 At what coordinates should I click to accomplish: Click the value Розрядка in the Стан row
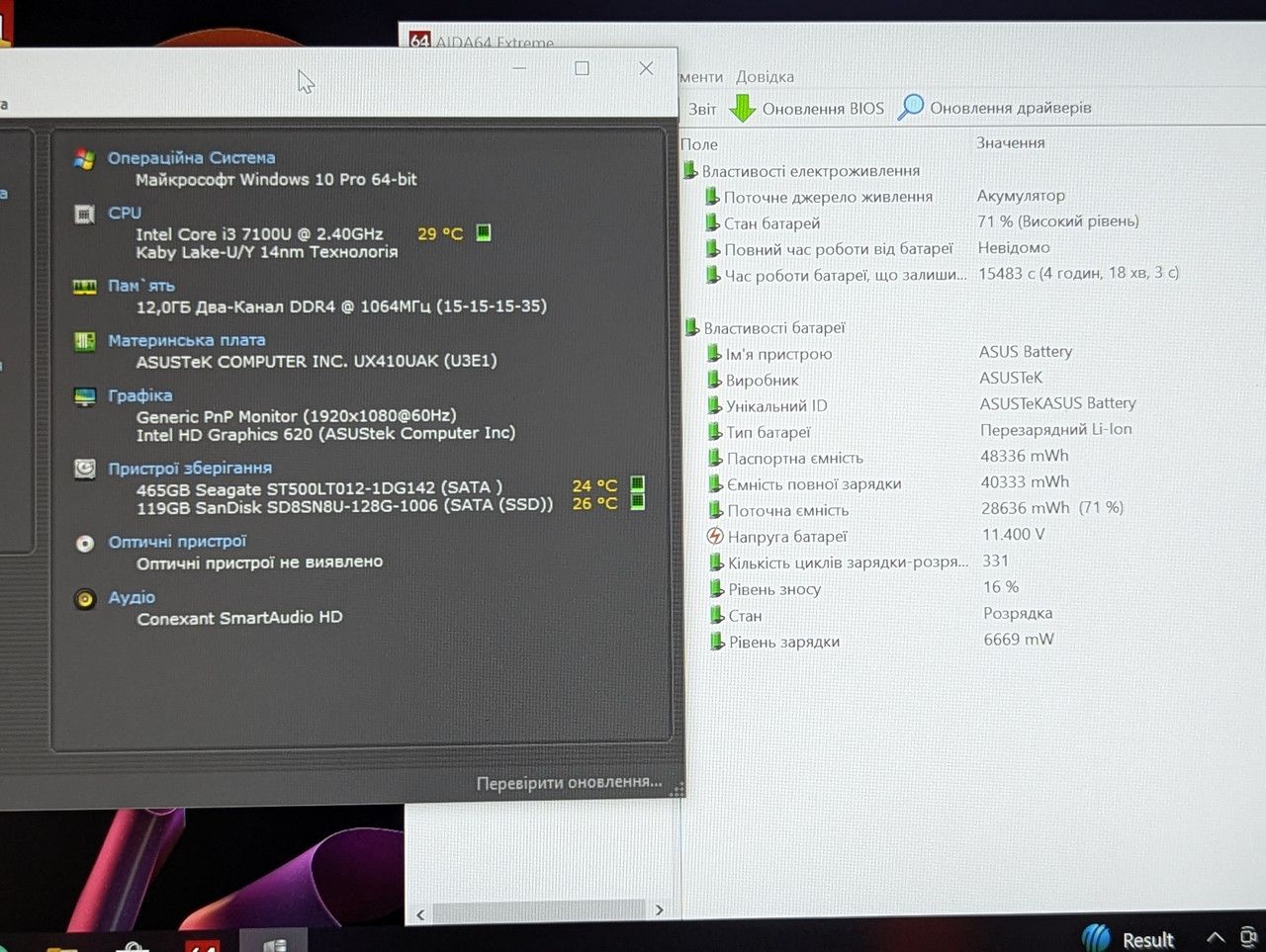[1019, 614]
